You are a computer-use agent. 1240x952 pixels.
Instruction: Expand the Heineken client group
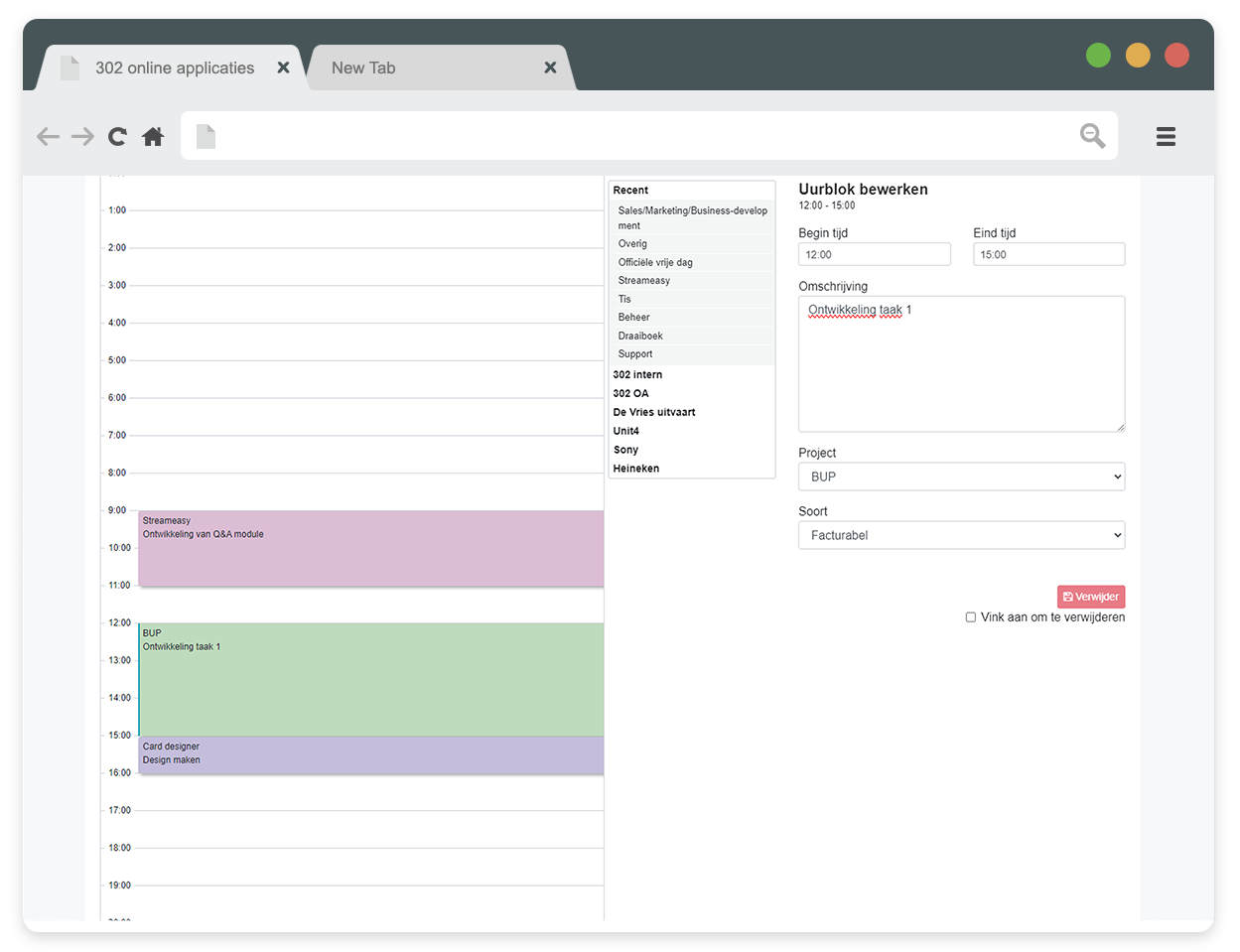[x=636, y=469]
